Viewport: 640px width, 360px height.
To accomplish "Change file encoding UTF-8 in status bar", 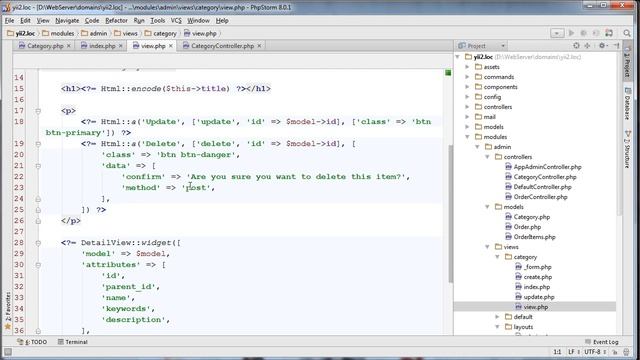I will (x=595, y=352).
